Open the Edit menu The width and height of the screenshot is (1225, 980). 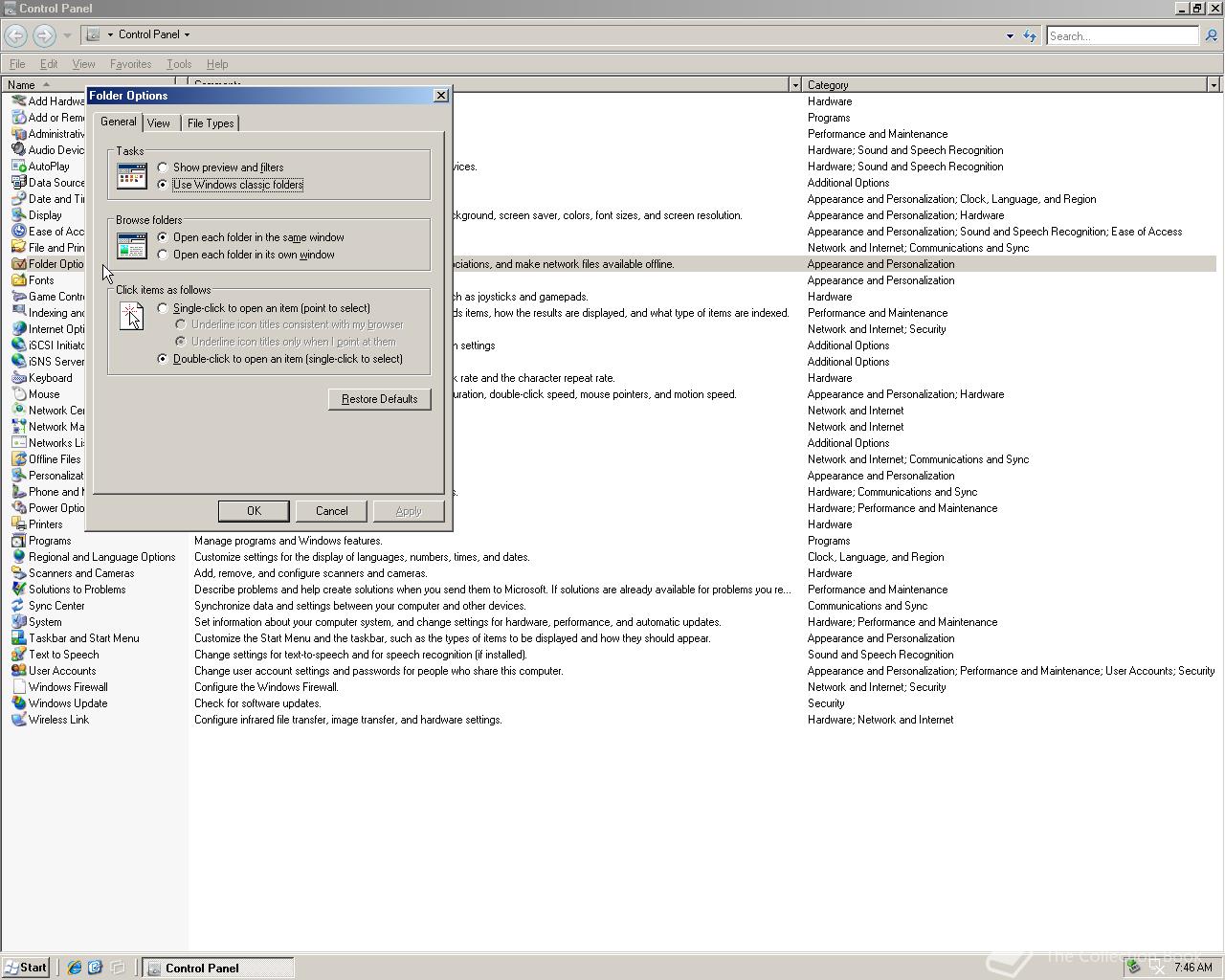(x=49, y=64)
